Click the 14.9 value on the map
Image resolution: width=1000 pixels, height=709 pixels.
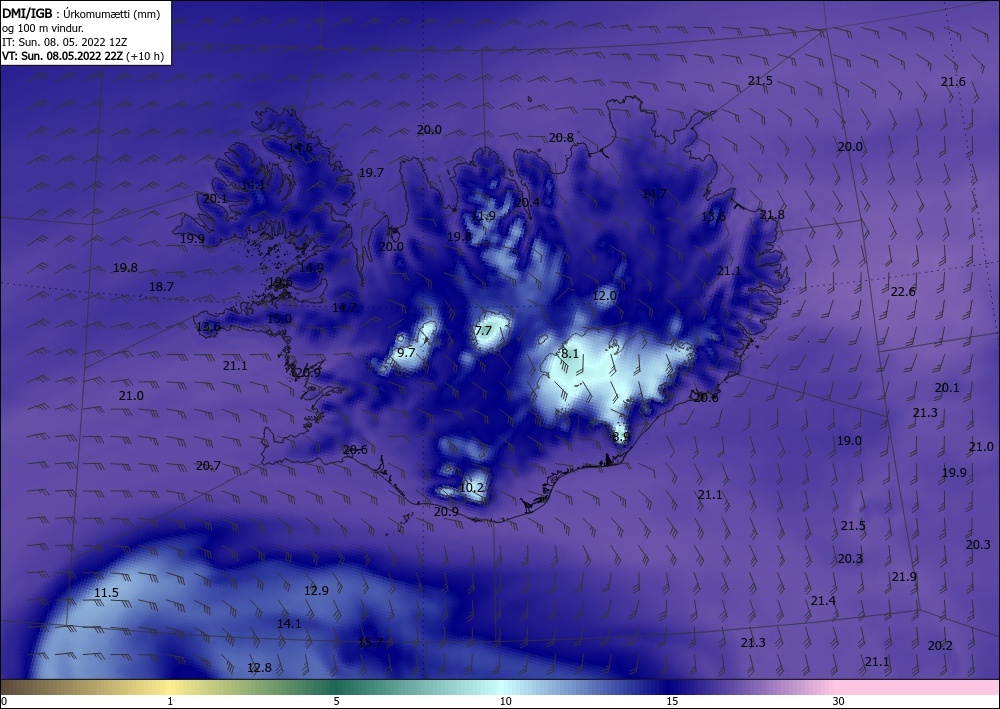click(311, 268)
